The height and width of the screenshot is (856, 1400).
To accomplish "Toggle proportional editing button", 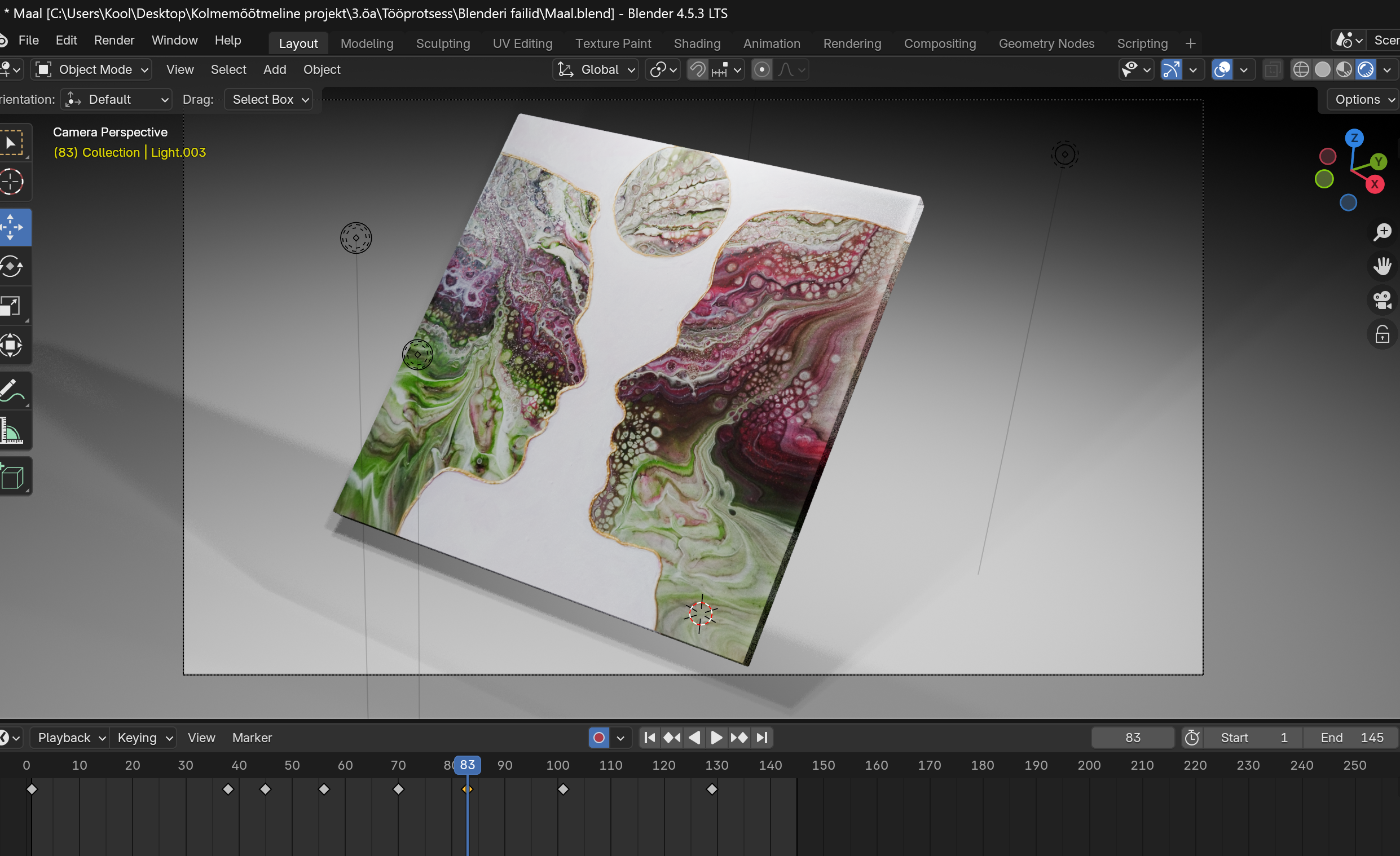I will point(761,70).
